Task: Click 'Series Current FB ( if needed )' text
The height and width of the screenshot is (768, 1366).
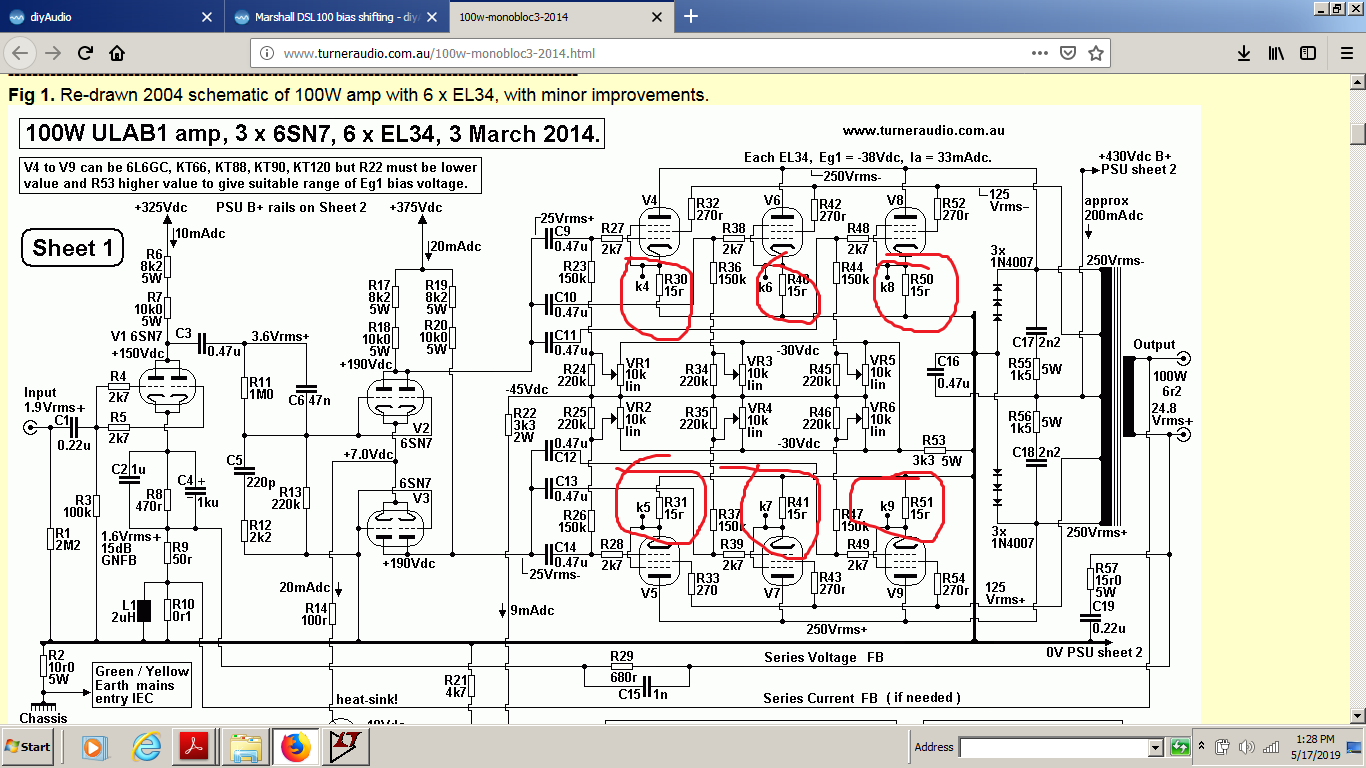Action: [862, 697]
